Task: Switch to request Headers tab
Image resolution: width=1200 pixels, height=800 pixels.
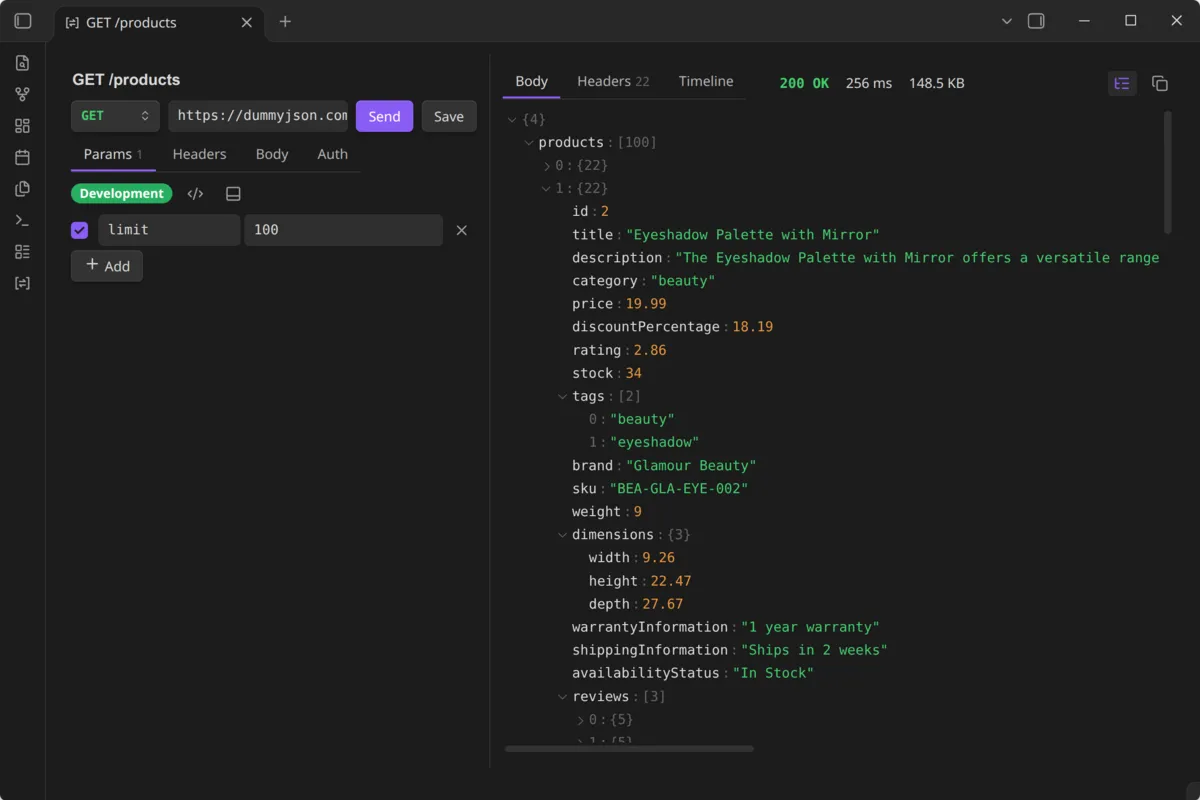Action: point(199,154)
